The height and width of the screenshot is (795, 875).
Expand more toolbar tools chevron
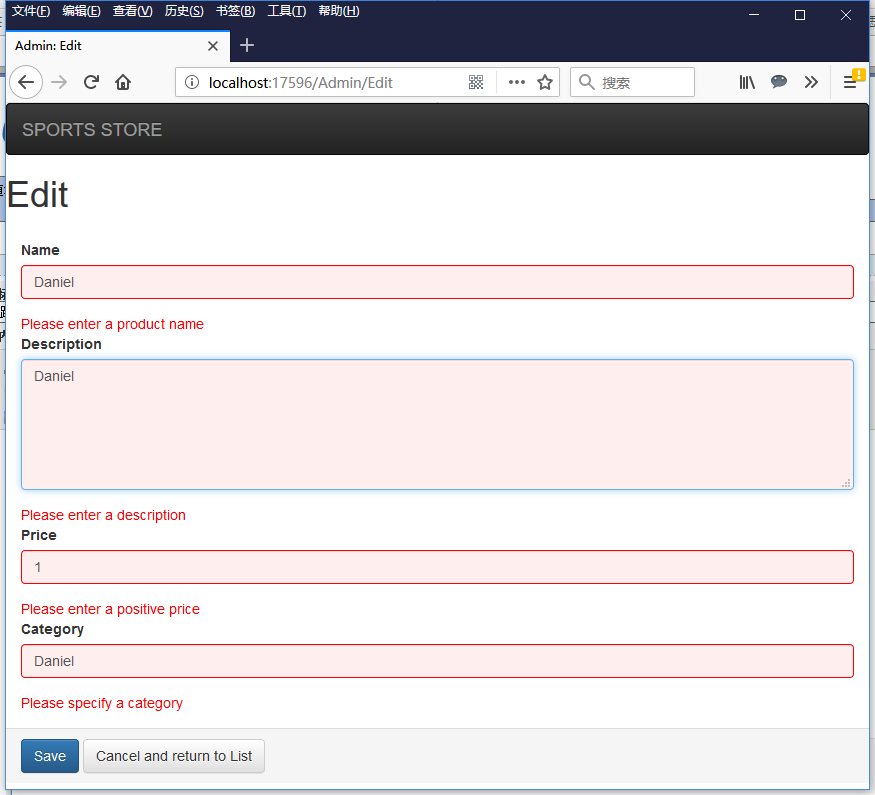click(811, 83)
